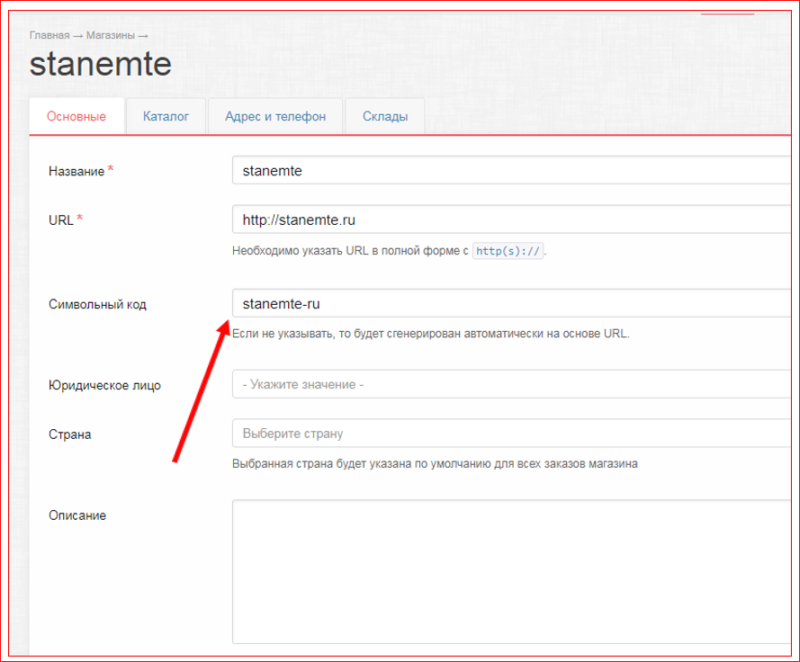Select the Склады tab
This screenshot has height=662, width=800.
pos(384,116)
